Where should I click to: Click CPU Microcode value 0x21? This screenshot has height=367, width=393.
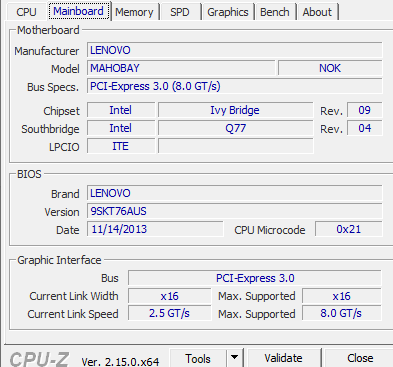tap(349, 229)
